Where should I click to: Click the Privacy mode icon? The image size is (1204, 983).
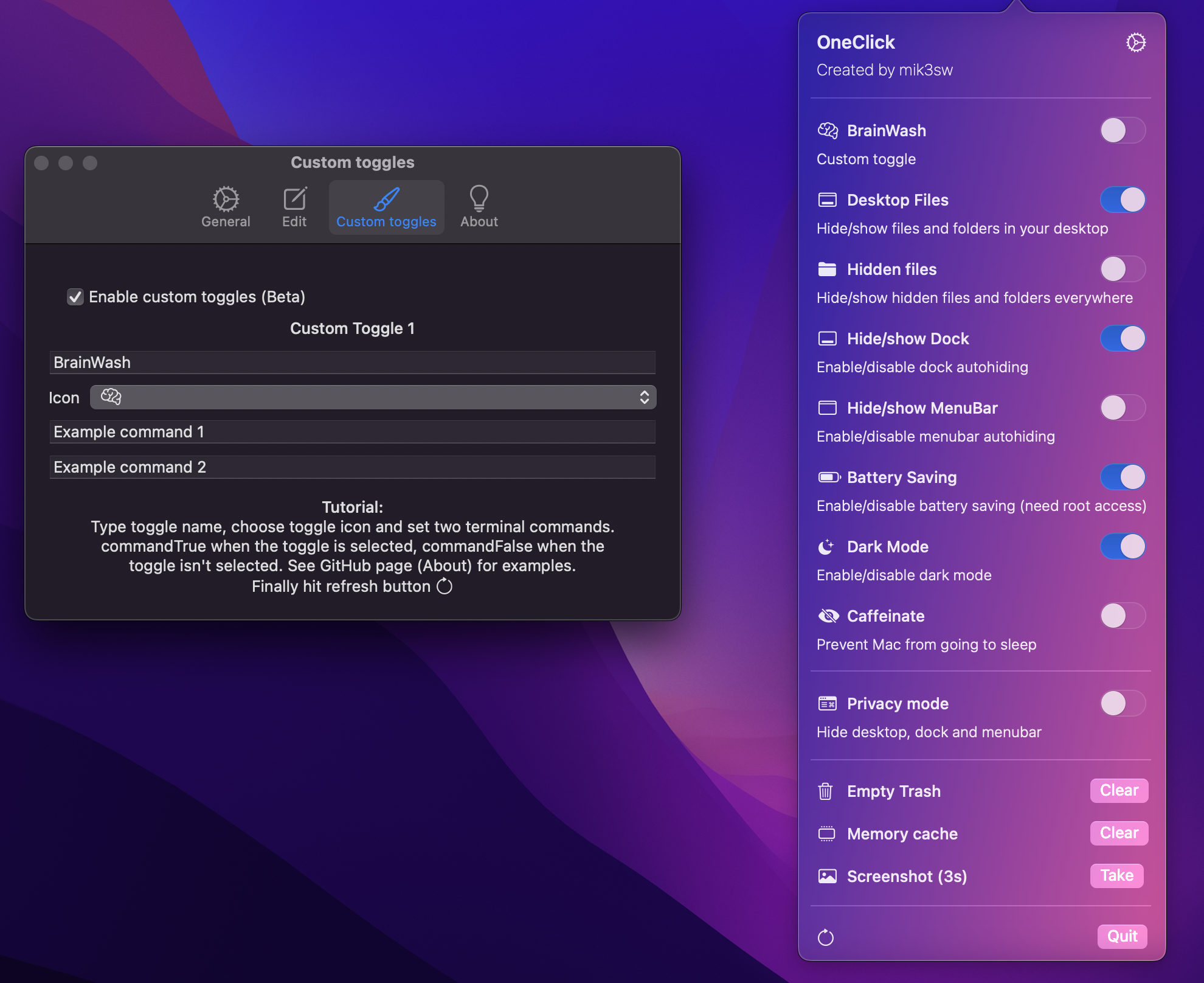[827, 704]
